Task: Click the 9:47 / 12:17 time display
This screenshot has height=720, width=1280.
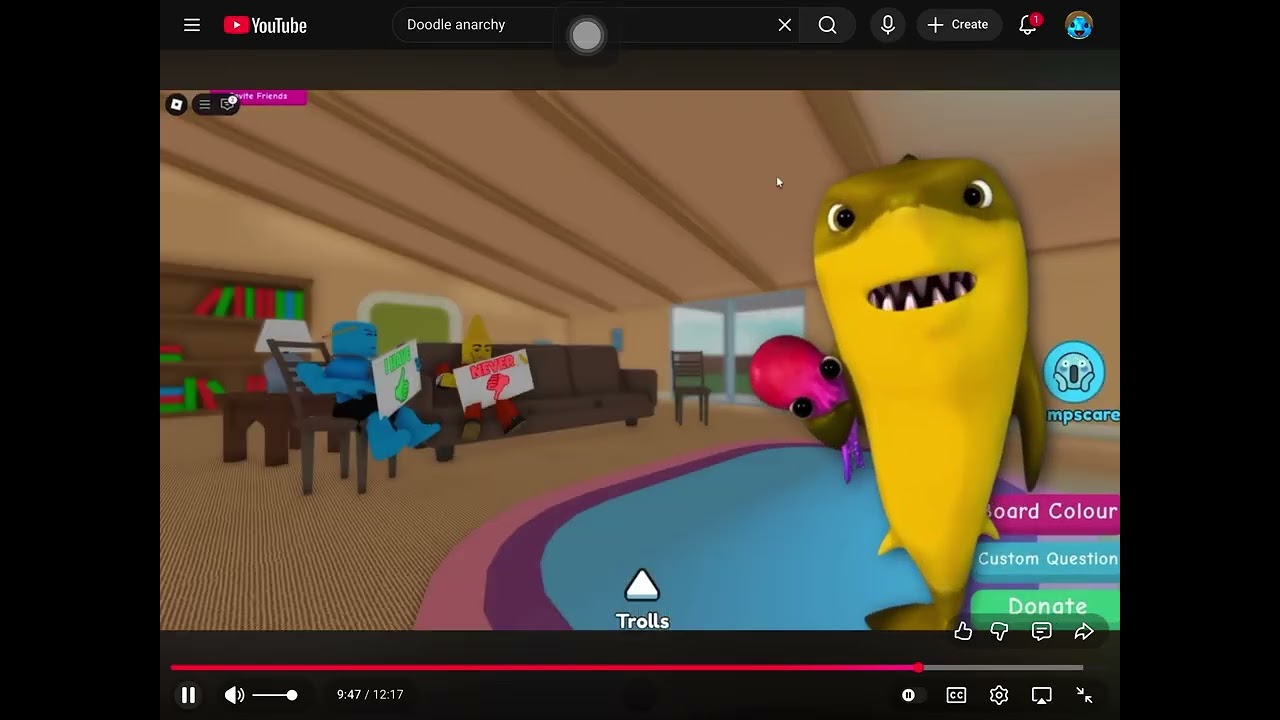Action: 370,695
